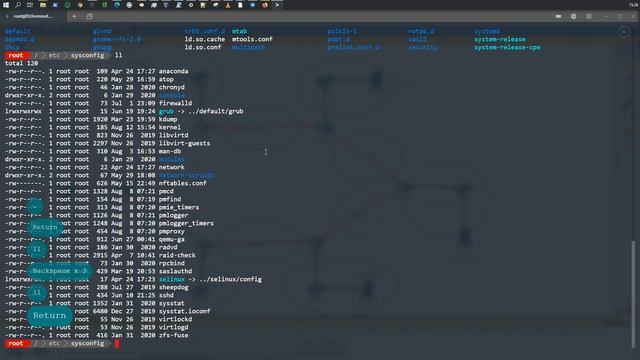The width and height of the screenshot is (640, 360).
Task: Click the atop file name
Action: [166, 79]
